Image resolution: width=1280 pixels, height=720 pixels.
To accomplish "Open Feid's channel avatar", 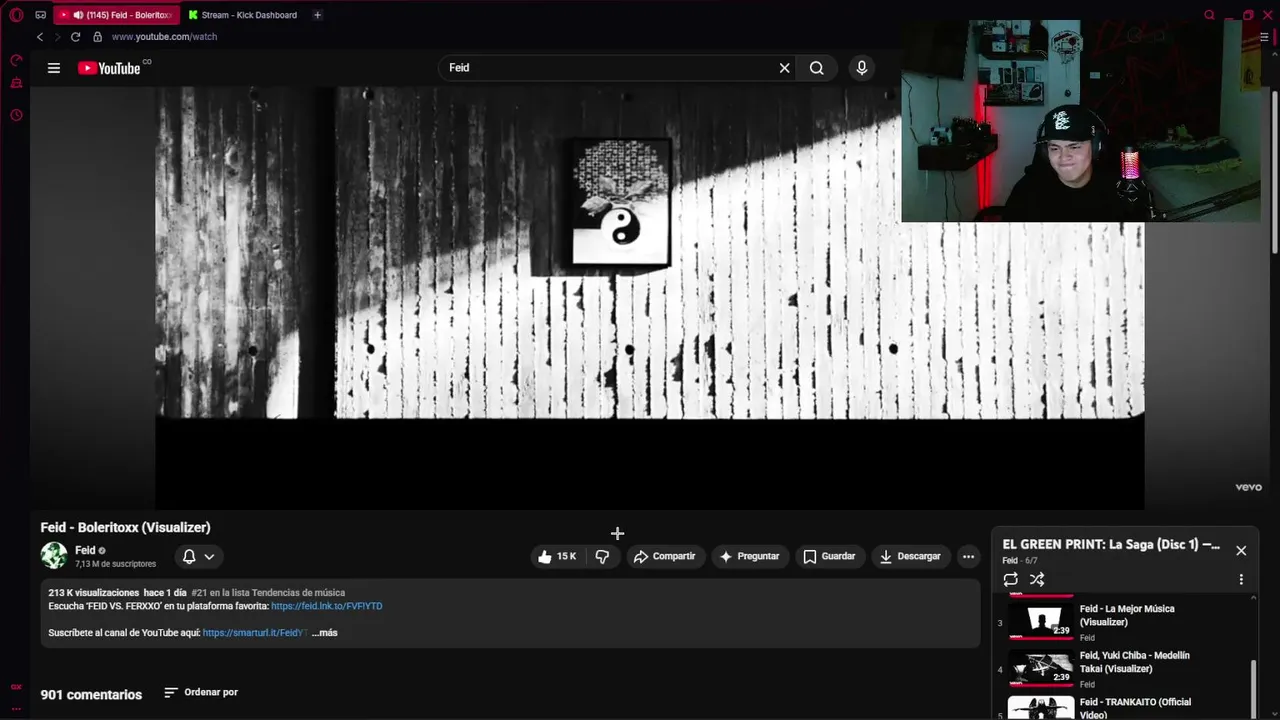I will 54,556.
